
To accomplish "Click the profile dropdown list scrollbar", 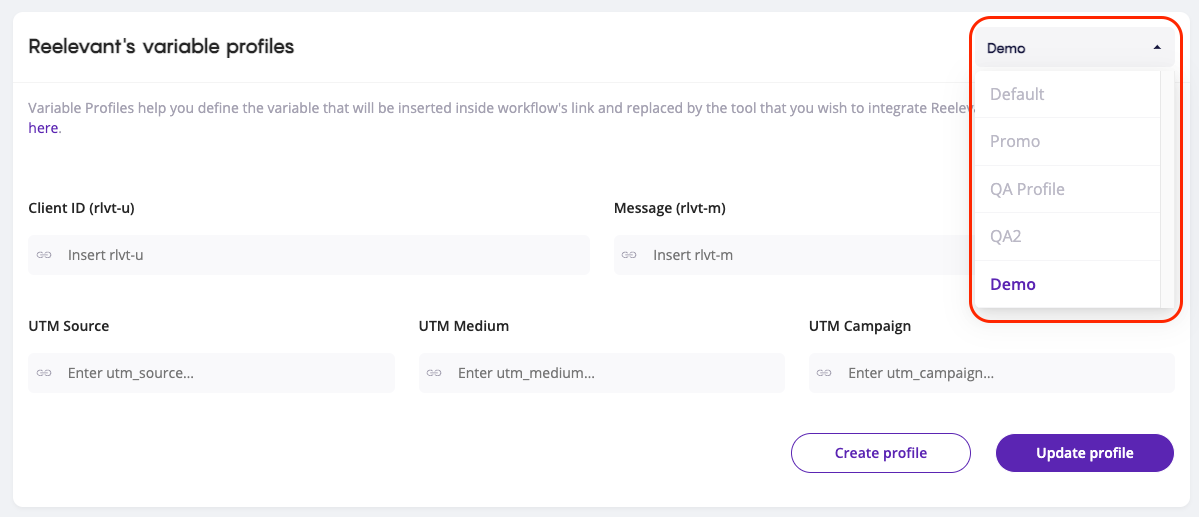I will (1167, 189).
